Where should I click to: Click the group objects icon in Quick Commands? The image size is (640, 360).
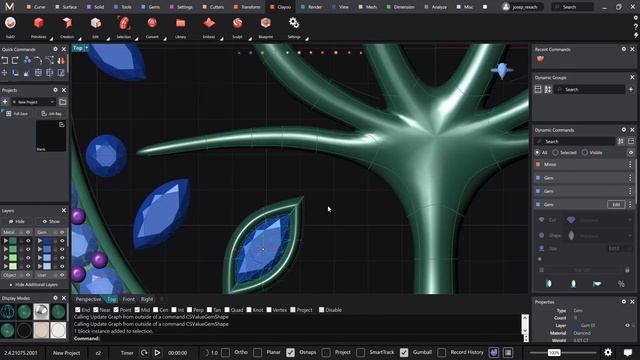point(27,60)
